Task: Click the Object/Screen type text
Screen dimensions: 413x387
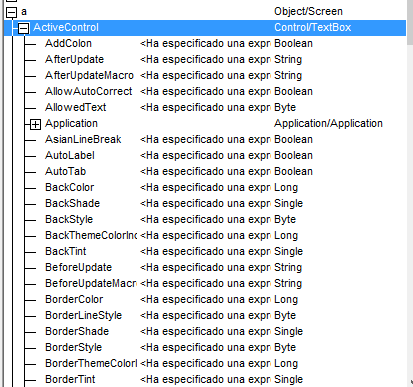Action: (x=308, y=12)
